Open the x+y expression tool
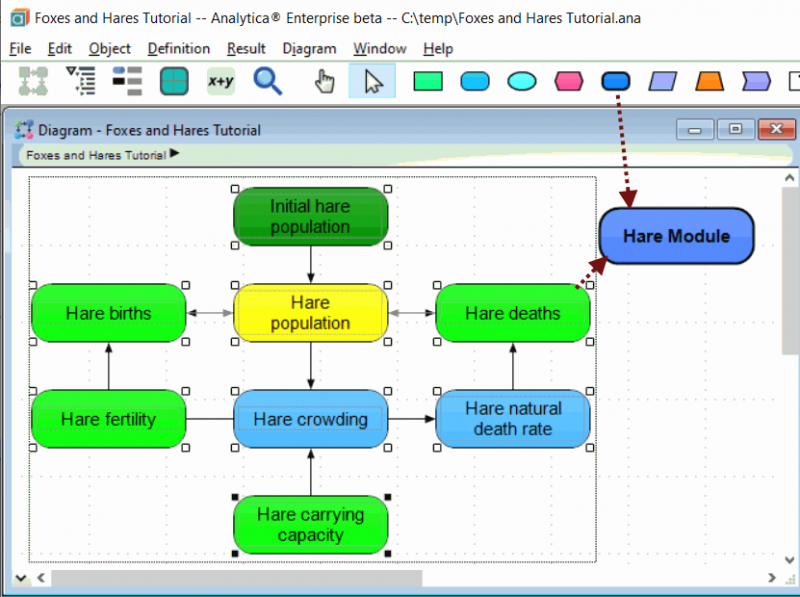 (221, 81)
